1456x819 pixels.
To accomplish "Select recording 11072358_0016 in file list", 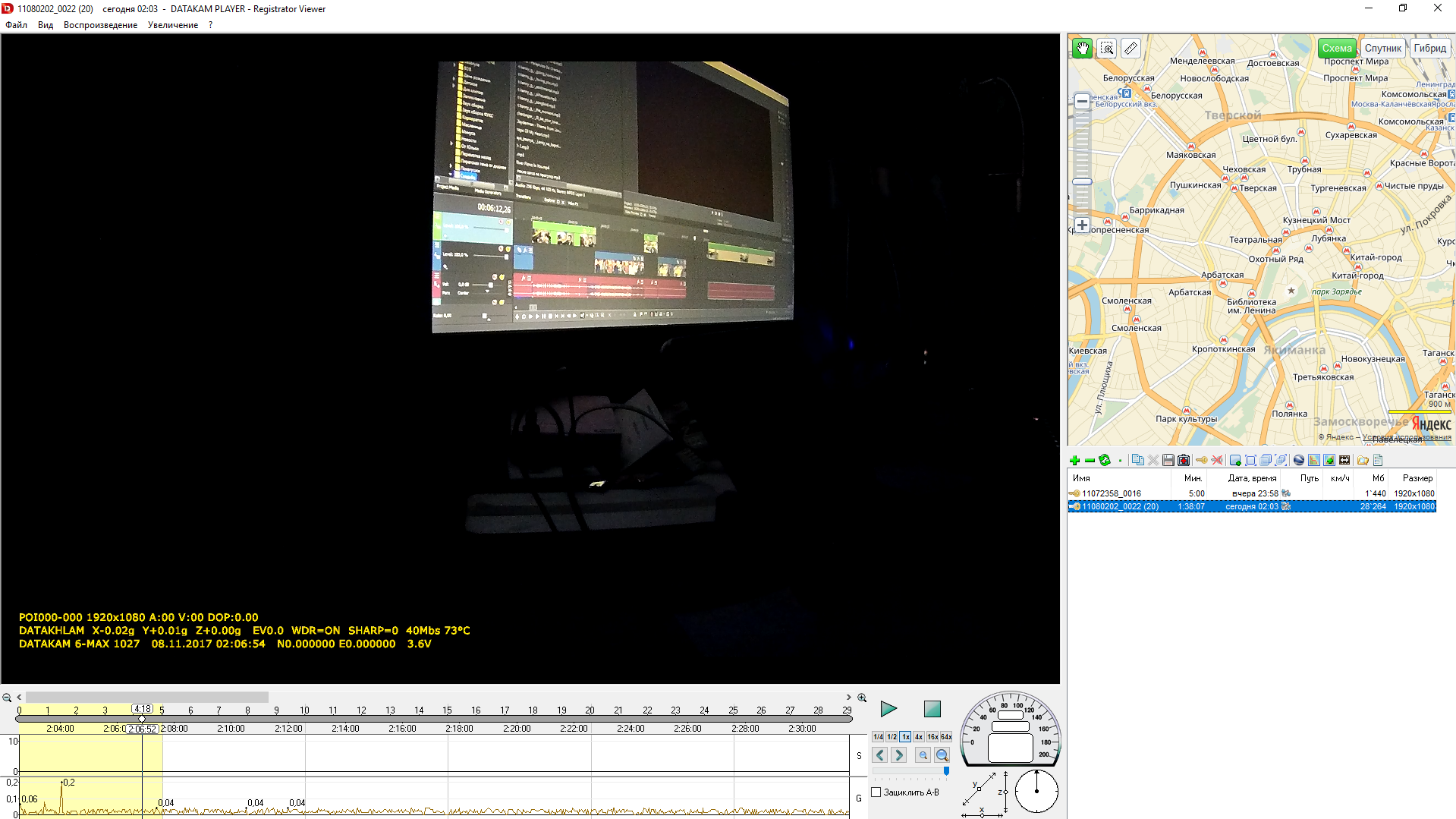I will (x=1252, y=493).
